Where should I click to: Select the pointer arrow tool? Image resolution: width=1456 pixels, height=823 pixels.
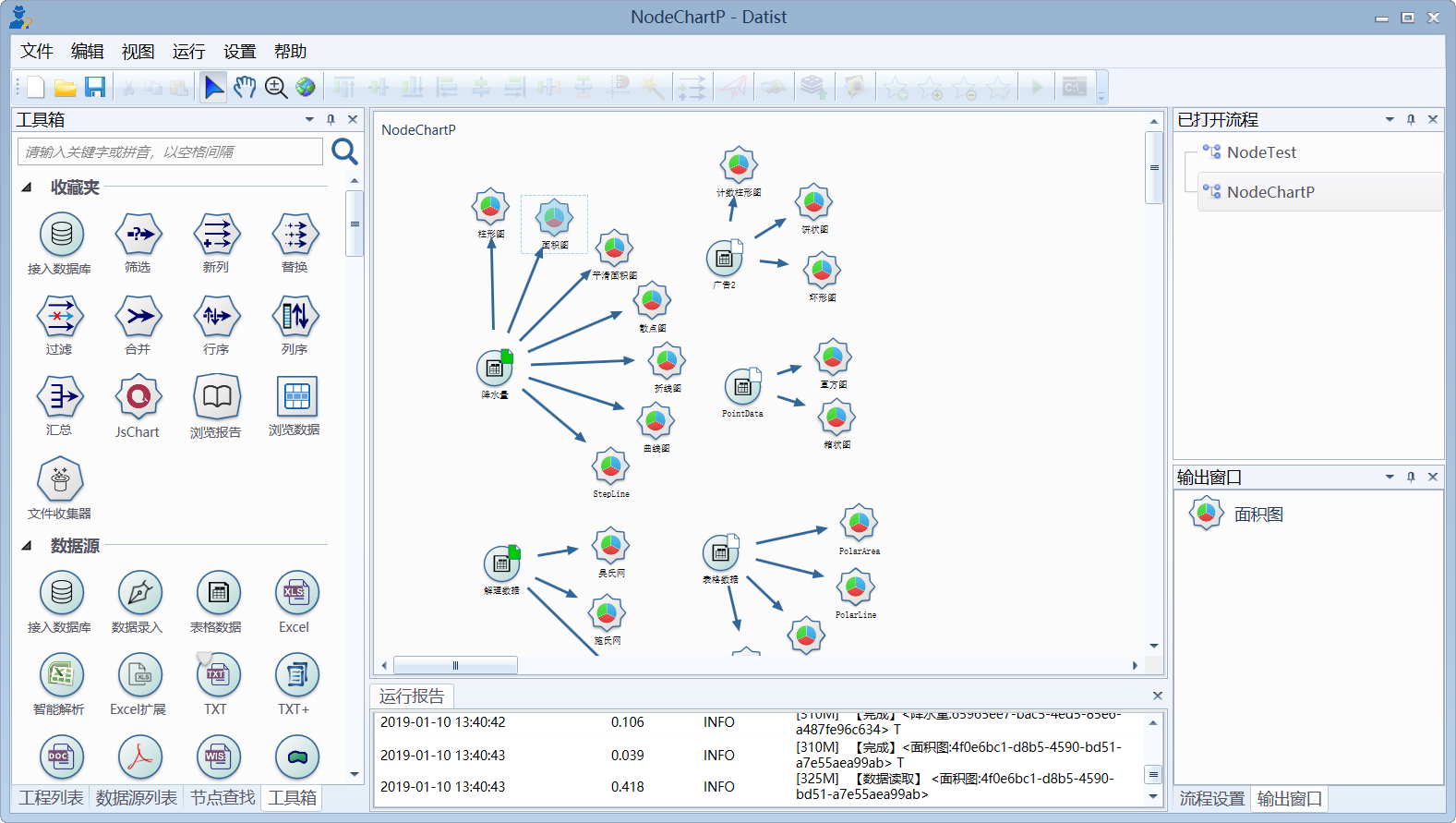(x=214, y=87)
